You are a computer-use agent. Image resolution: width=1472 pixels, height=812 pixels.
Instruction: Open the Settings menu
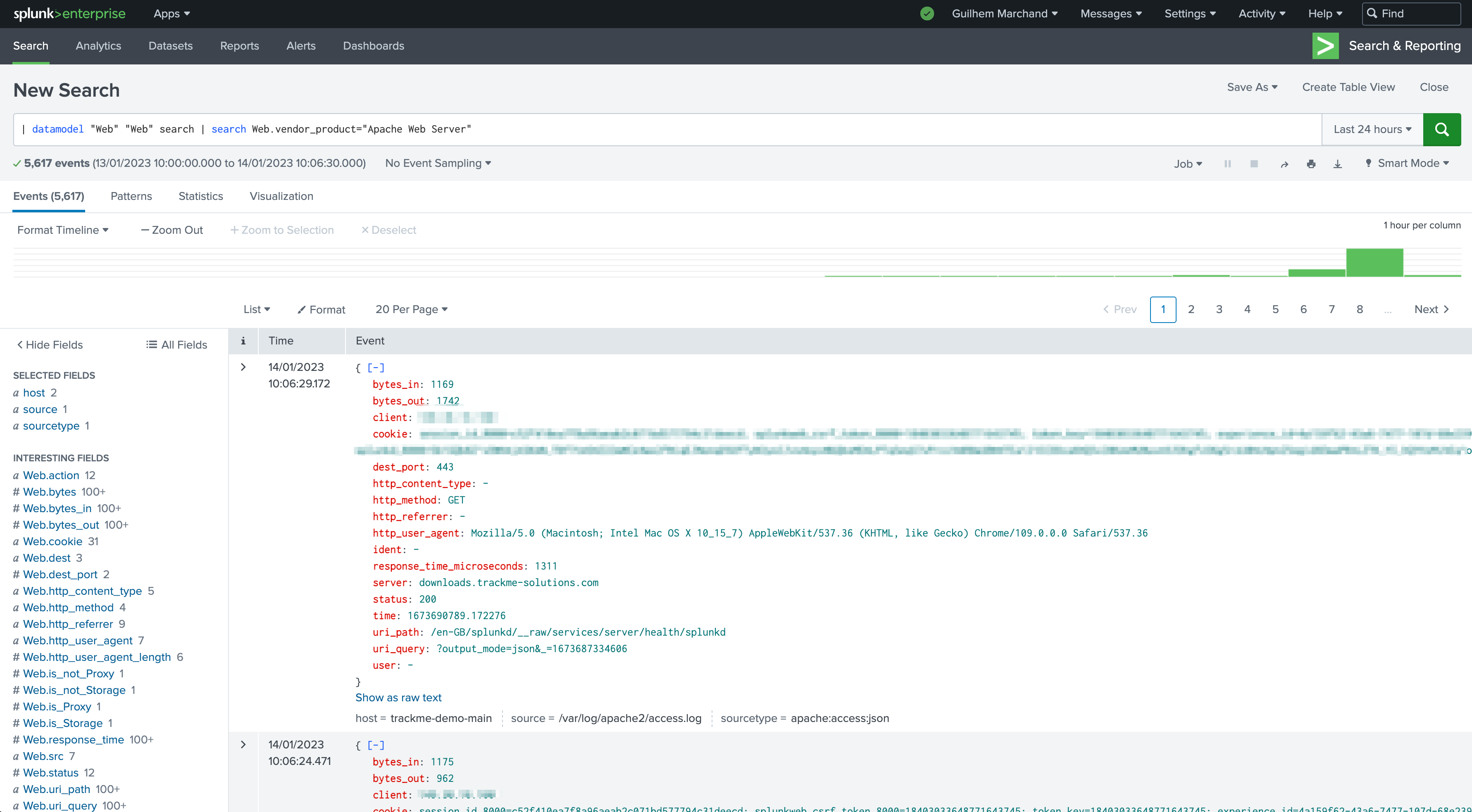pos(1190,14)
